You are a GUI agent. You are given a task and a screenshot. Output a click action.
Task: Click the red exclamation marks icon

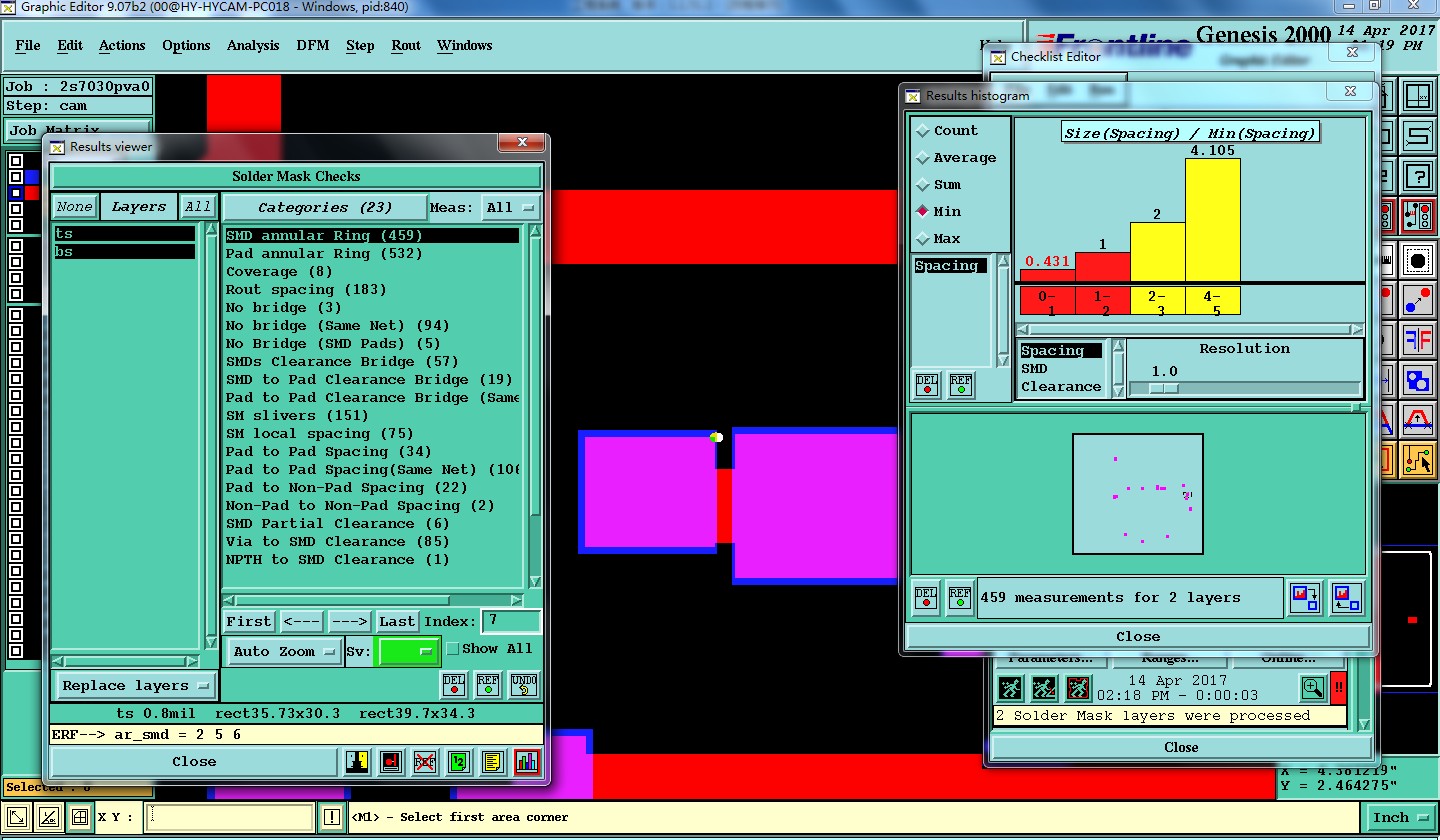coord(1339,687)
